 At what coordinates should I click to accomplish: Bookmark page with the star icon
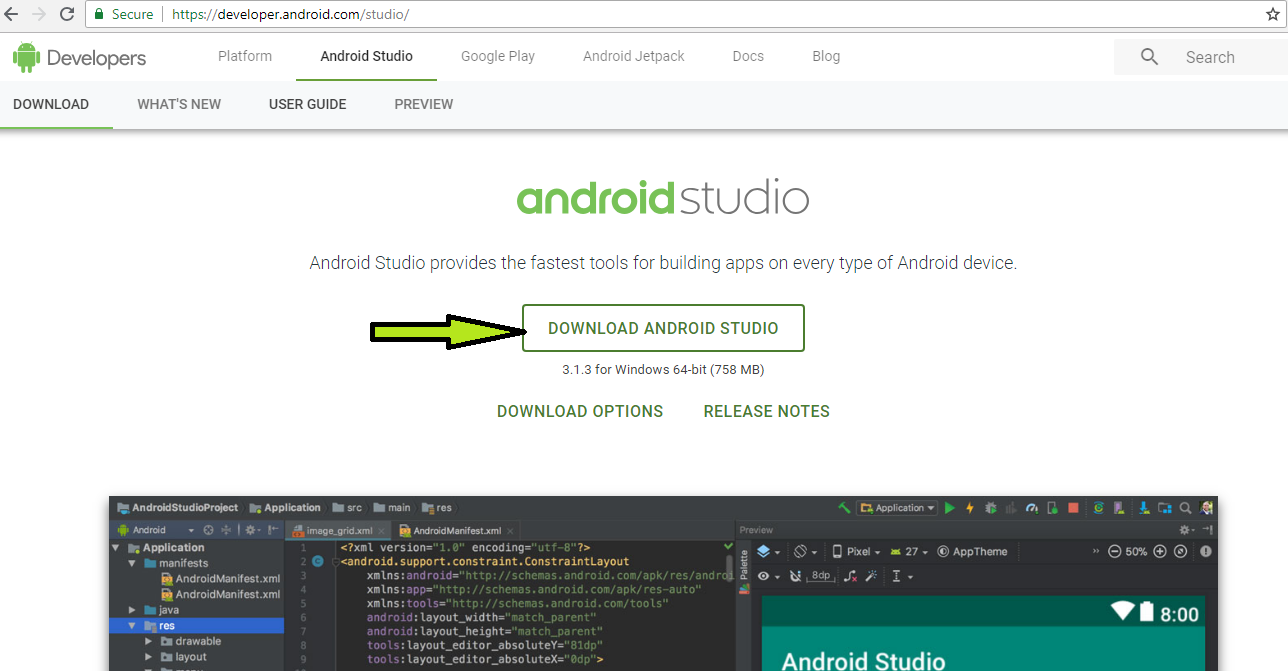[1273, 14]
